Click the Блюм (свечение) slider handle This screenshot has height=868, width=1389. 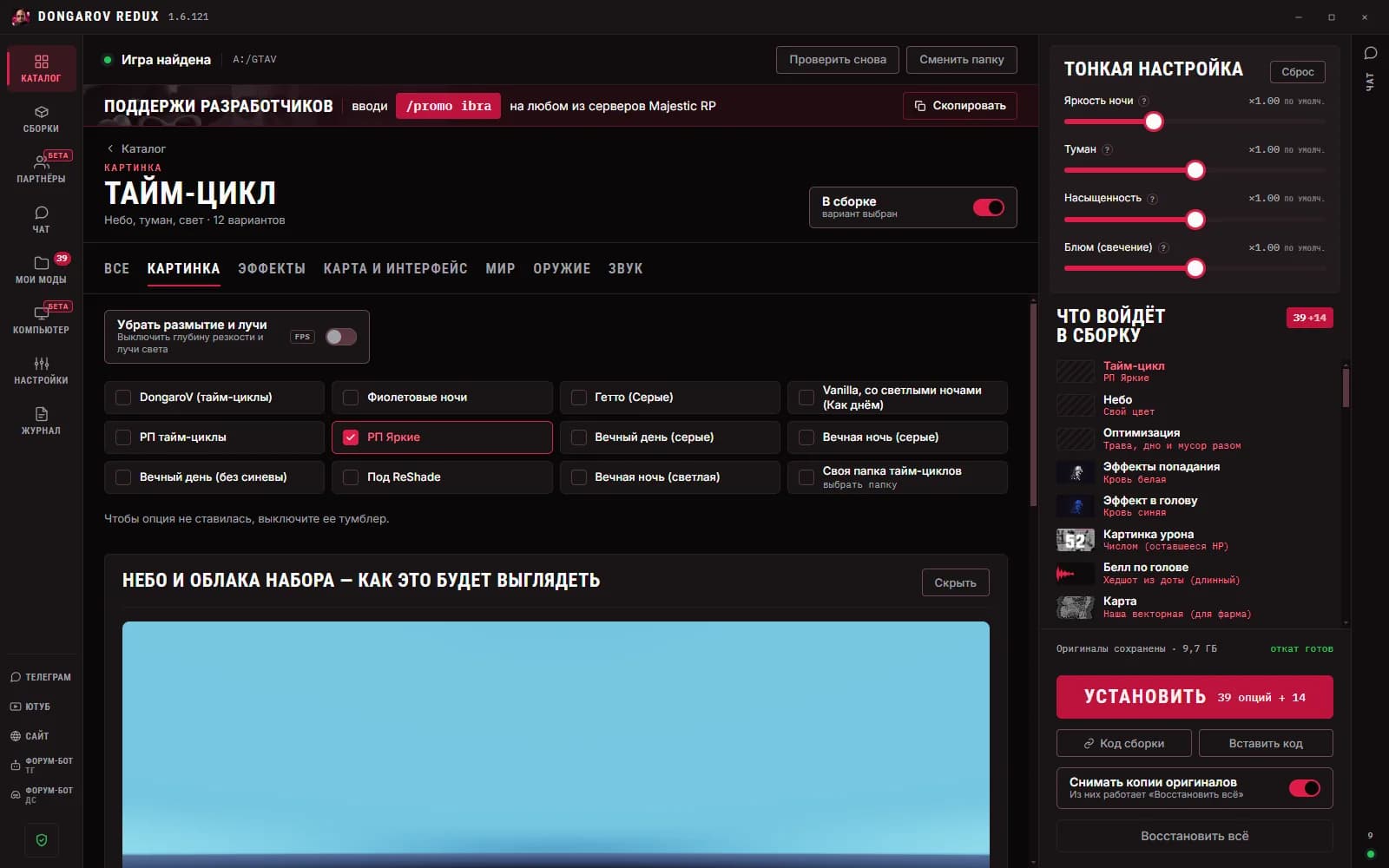[1195, 268]
